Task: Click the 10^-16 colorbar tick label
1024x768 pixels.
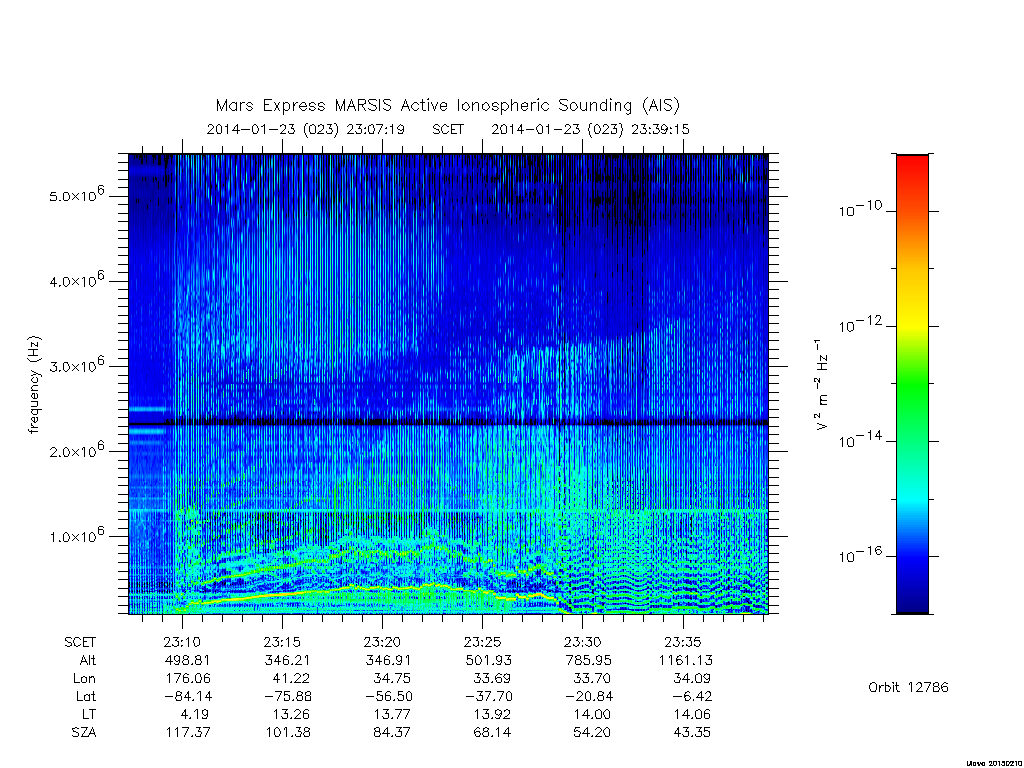Action: 861,554
